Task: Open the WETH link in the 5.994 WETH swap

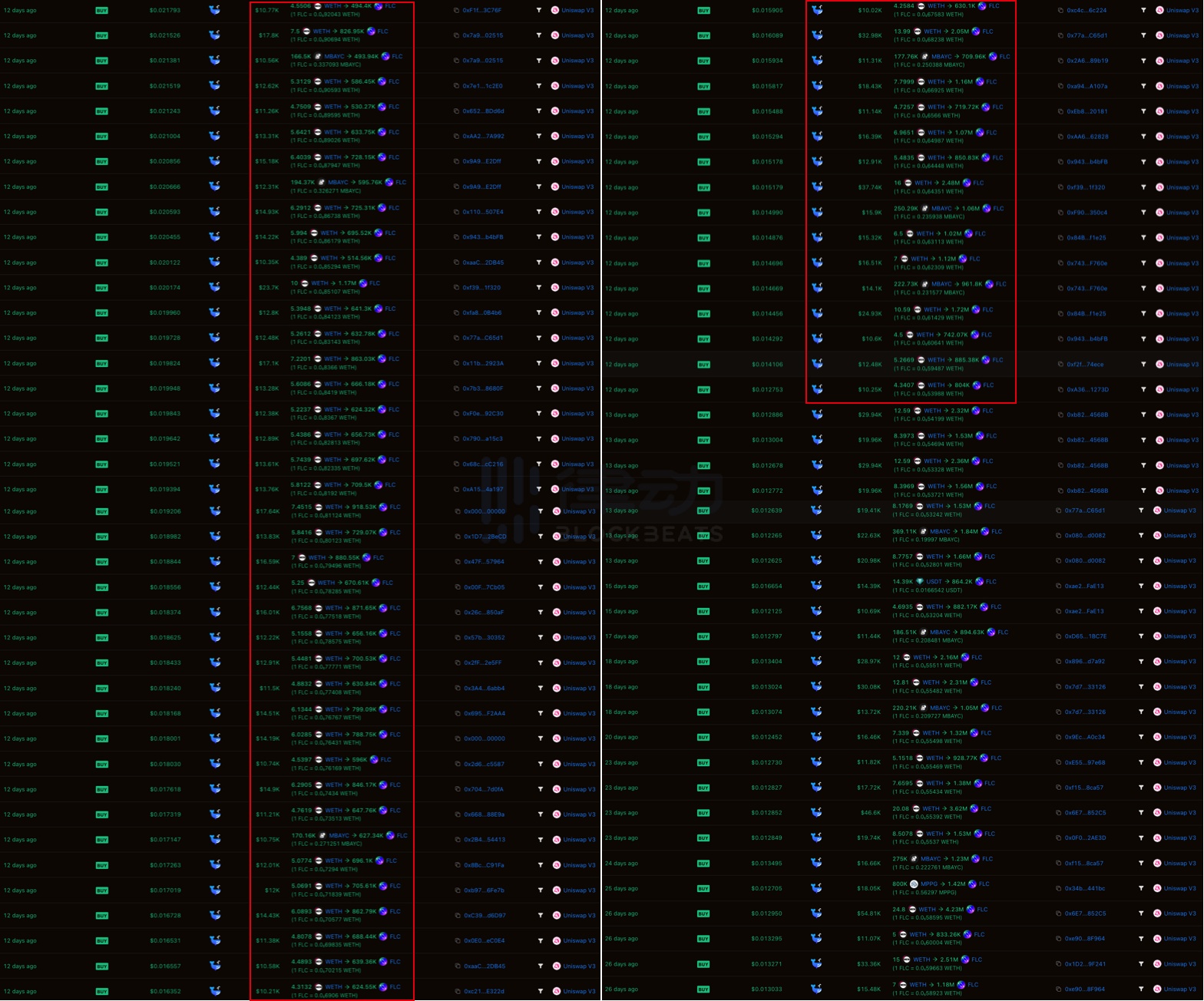Action: 329,233
